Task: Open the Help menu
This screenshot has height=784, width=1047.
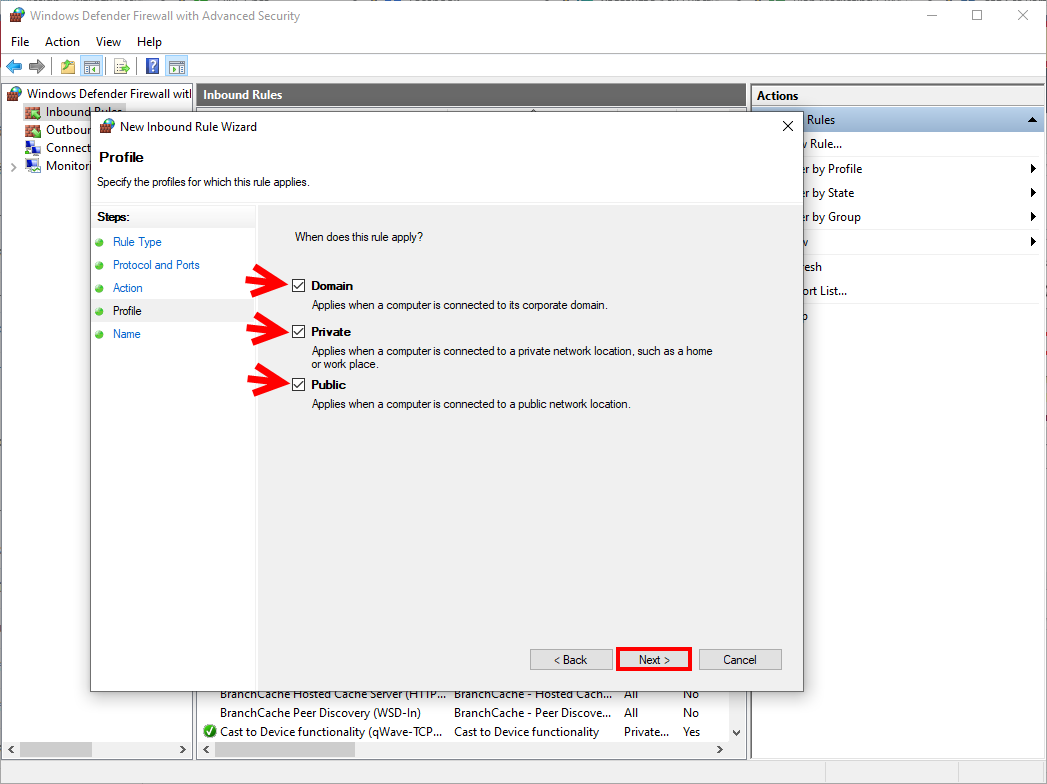Action: pyautogui.click(x=150, y=41)
